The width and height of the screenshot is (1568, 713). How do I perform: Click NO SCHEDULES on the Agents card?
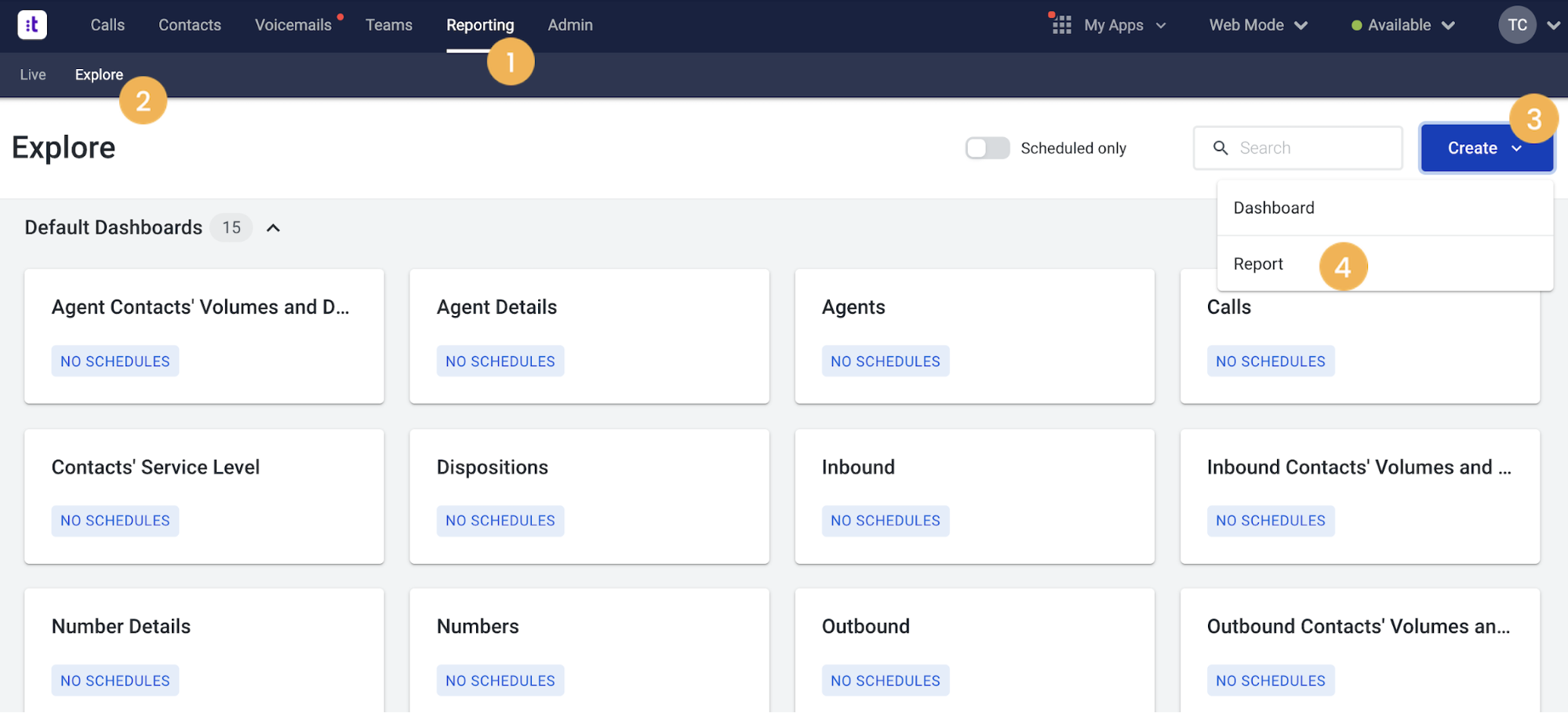click(x=885, y=361)
